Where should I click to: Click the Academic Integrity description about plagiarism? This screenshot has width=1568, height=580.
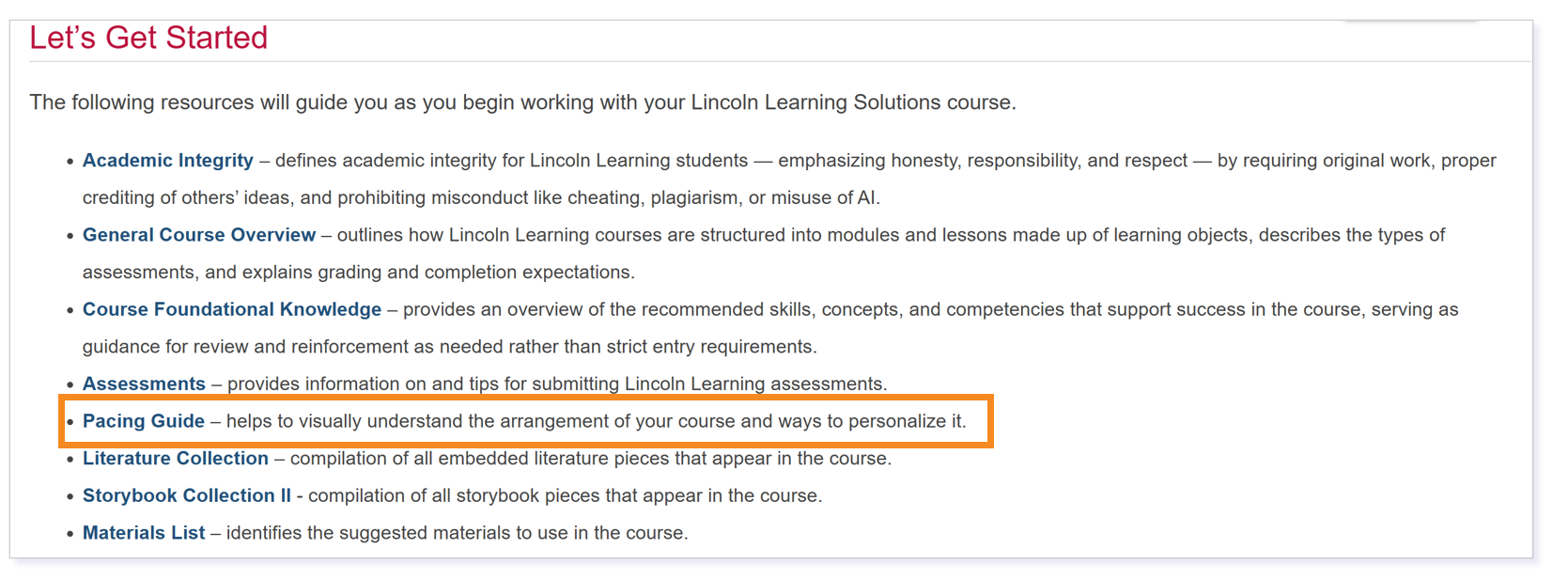coord(789,179)
